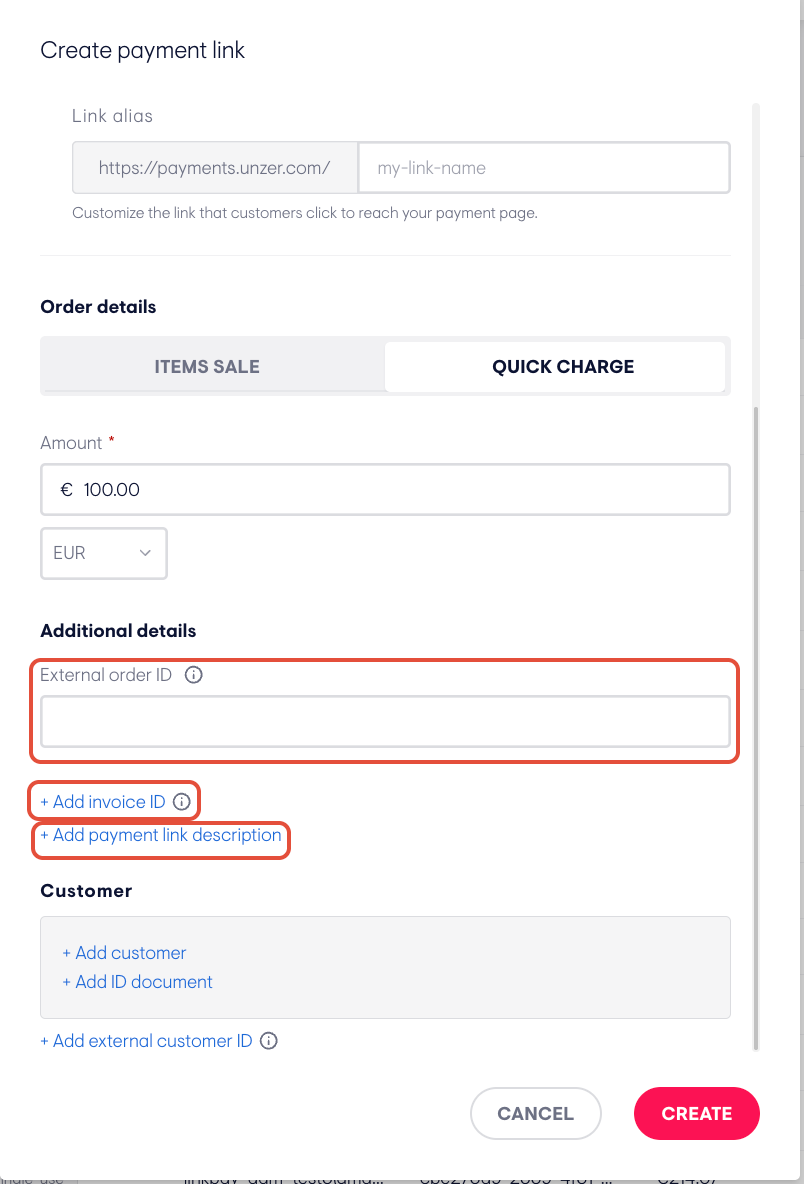
Task: Click + Add payment link description
Action: pyautogui.click(x=161, y=835)
